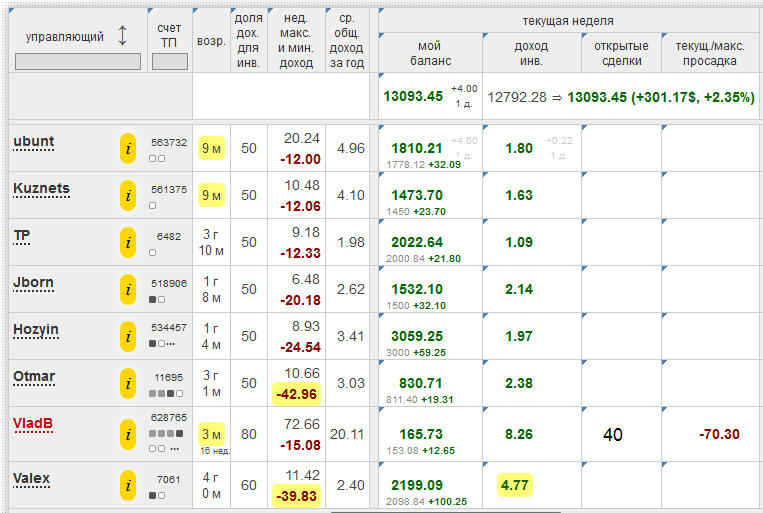Click the текущ./макс. просадка header
Viewport: 763px width, 513px height.
click(710, 54)
